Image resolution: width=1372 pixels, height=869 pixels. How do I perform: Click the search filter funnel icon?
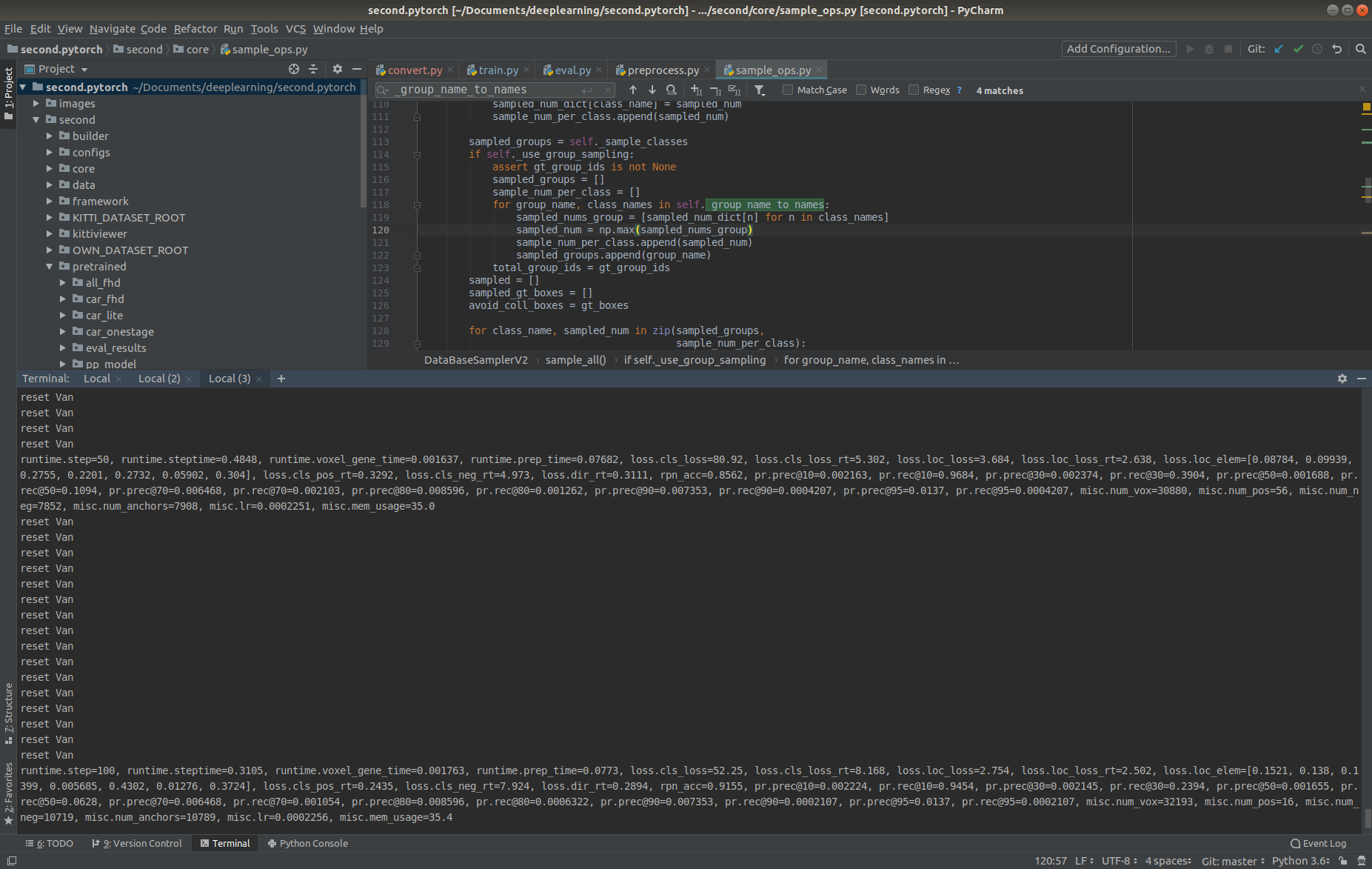tap(760, 90)
